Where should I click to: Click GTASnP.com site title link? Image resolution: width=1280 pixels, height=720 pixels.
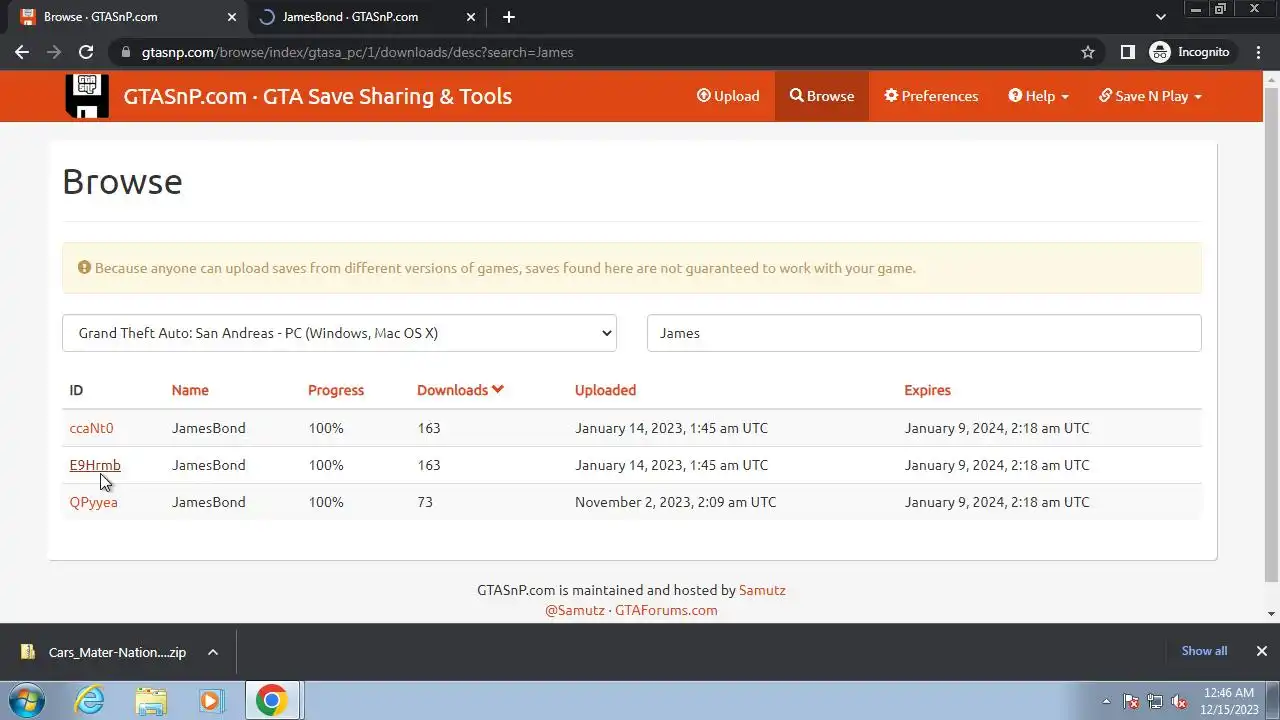coord(317,96)
